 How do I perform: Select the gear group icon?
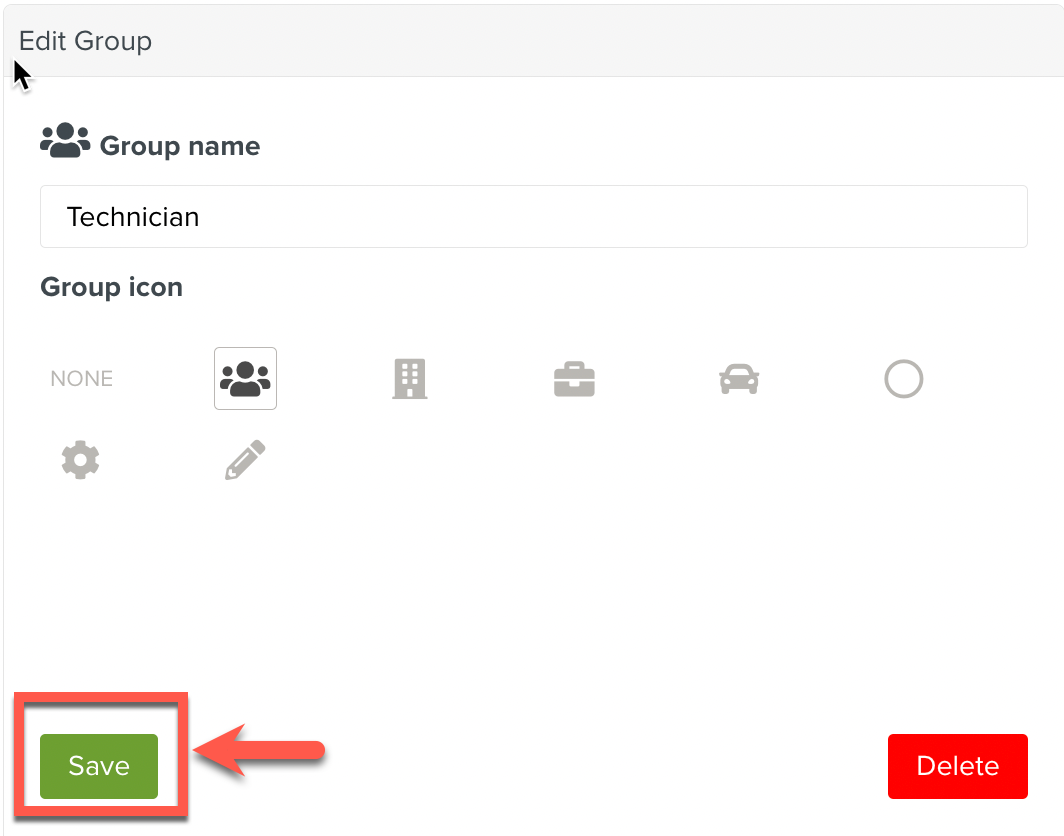click(80, 459)
